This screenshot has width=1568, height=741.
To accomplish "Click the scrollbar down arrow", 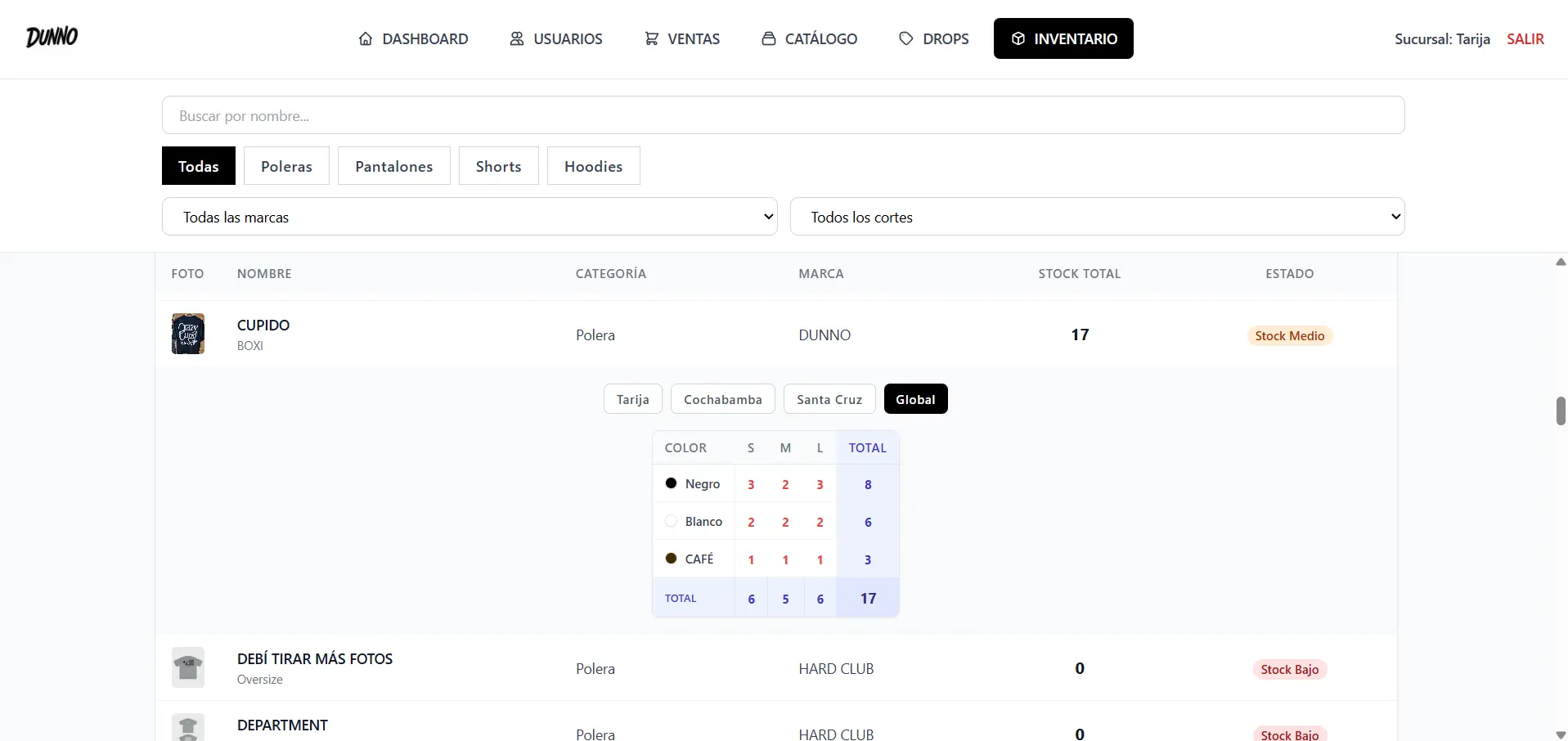I will [1561, 734].
